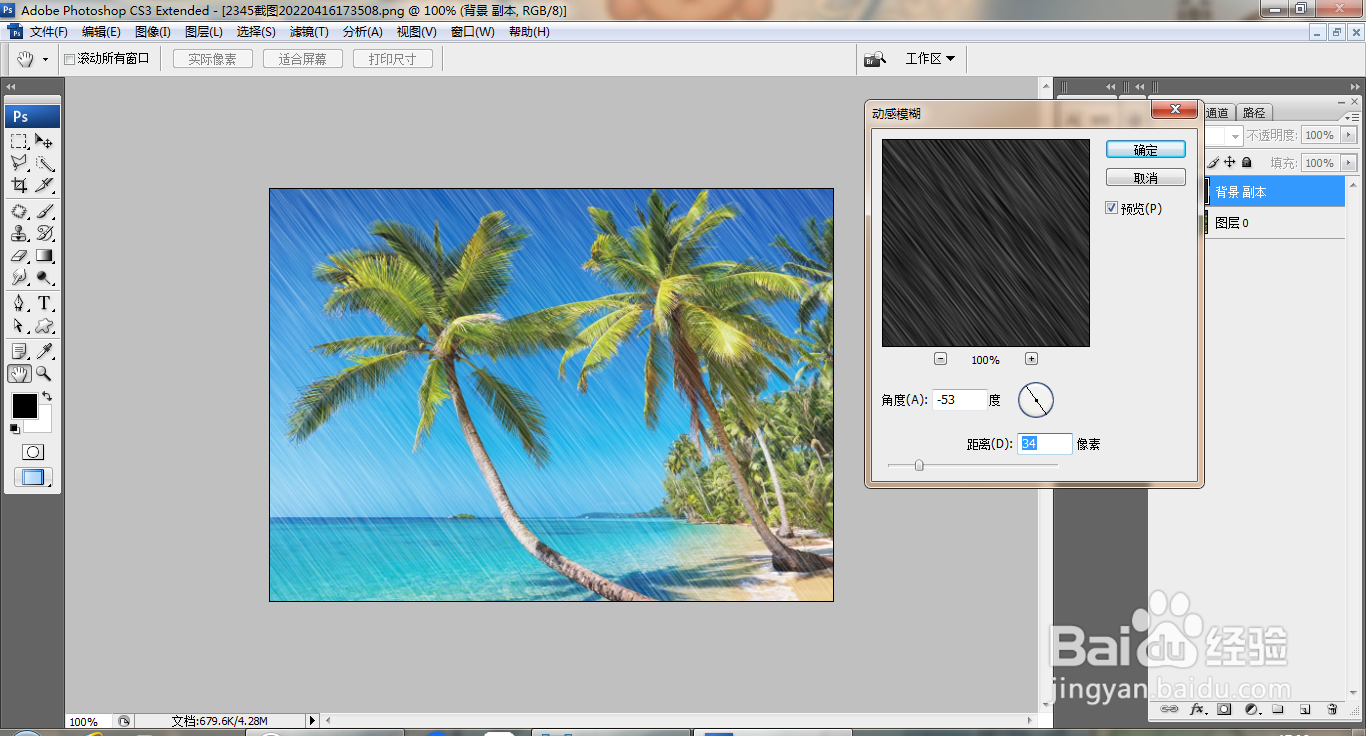Create new fill or adjustment layer

(x=1251, y=709)
